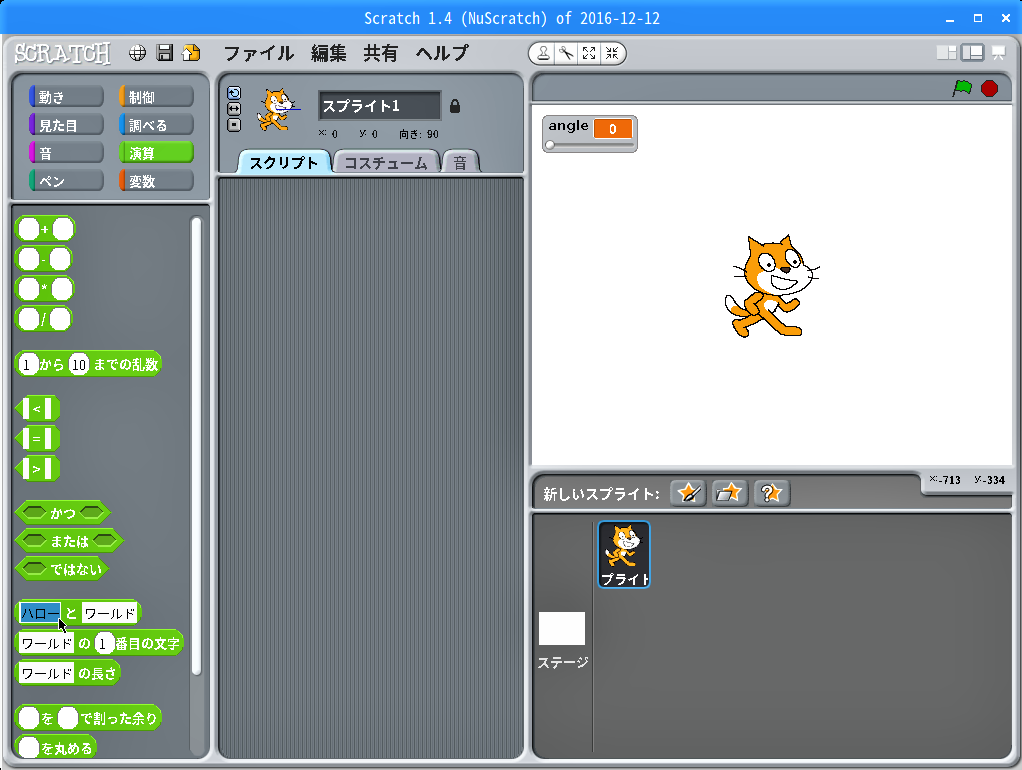Click the greater-than (>) block

[x=37, y=469]
